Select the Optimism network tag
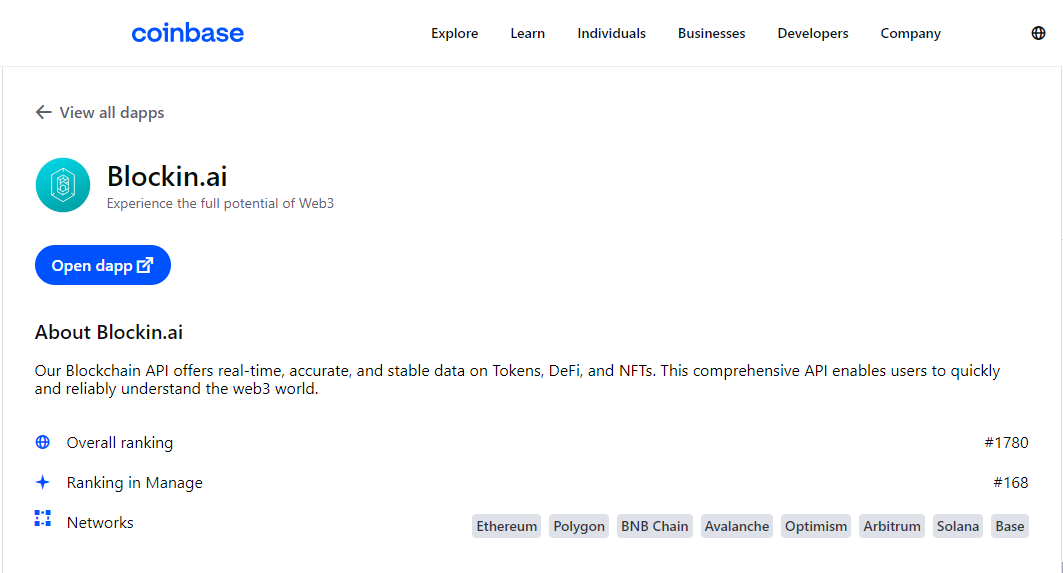The height and width of the screenshot is (573, 1063). point(816,526)
